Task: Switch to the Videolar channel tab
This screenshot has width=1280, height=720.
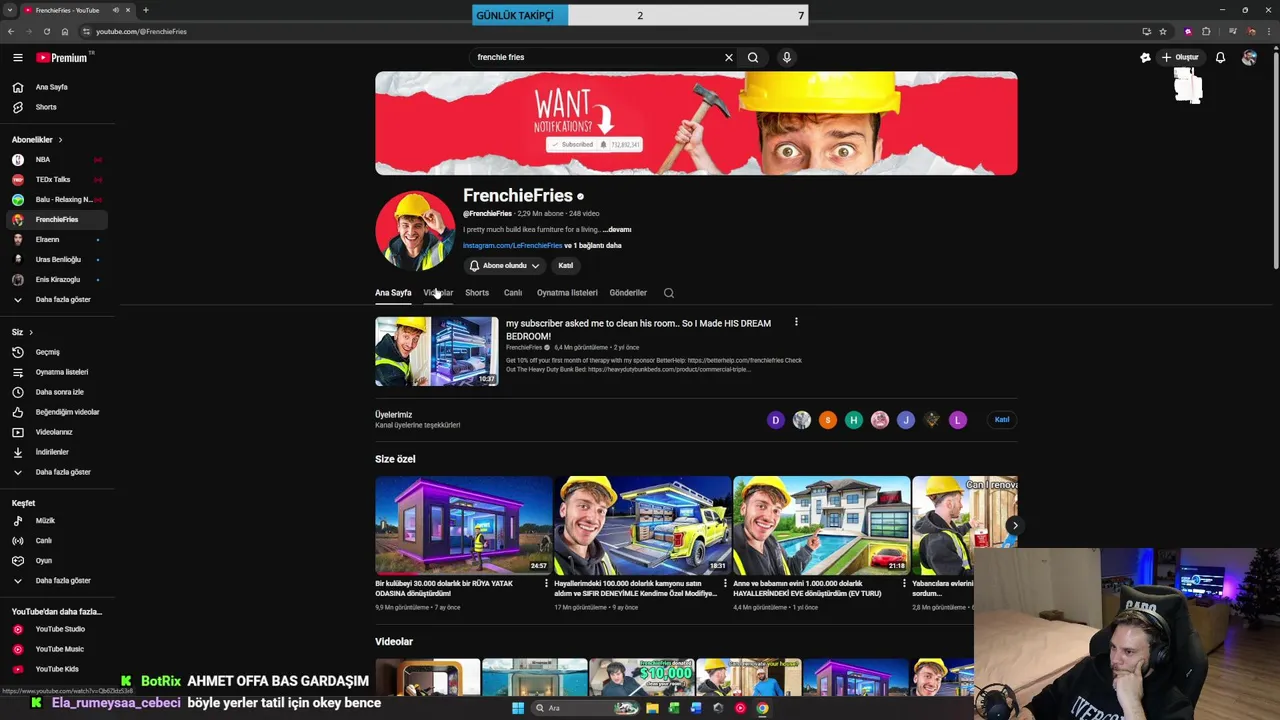Action: tap(438, 293)
